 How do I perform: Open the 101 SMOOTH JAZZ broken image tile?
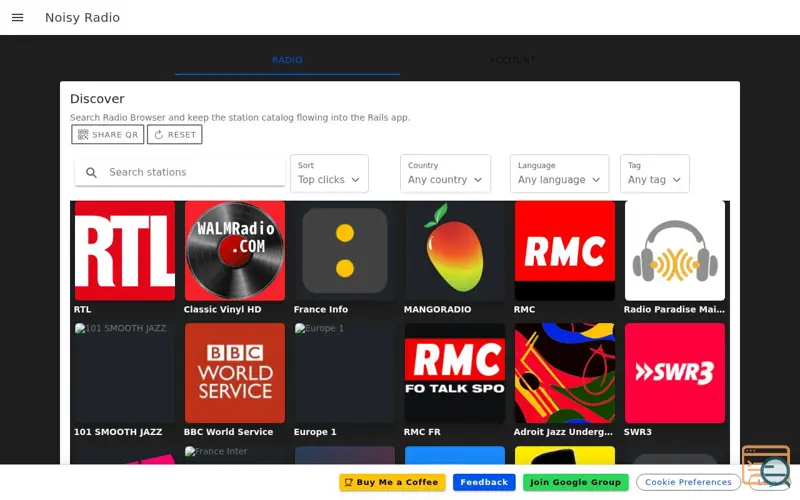(x=125, y=373)
